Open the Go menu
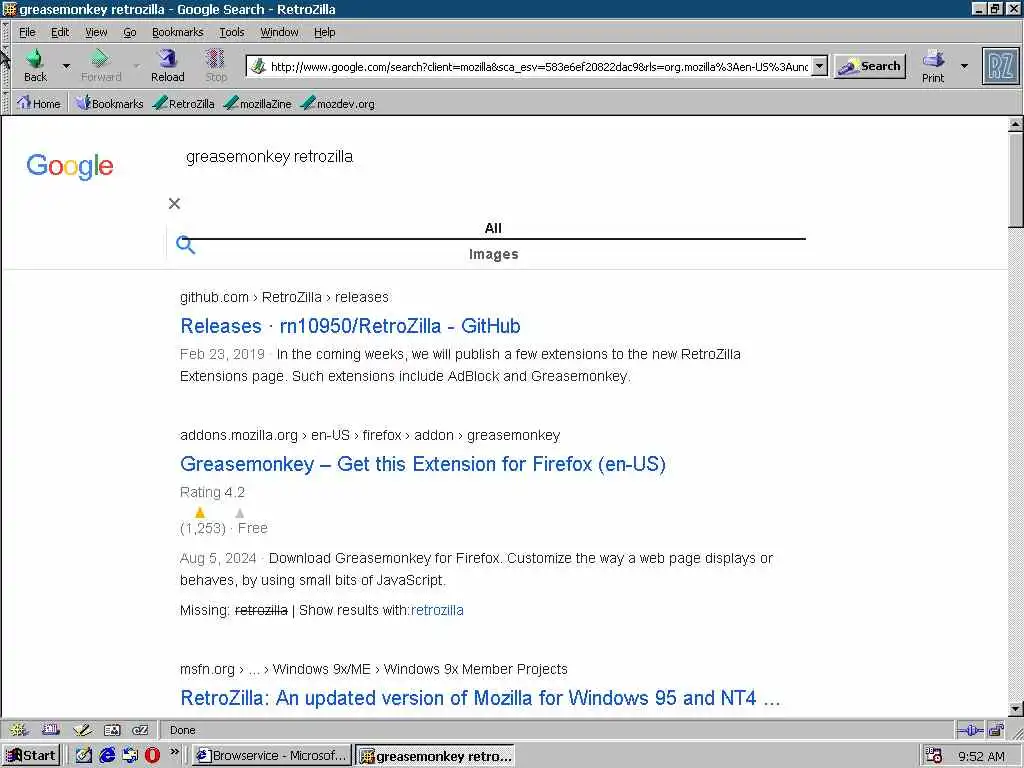Viewport: 1024px width, 768px height. (x=130, y=32)
